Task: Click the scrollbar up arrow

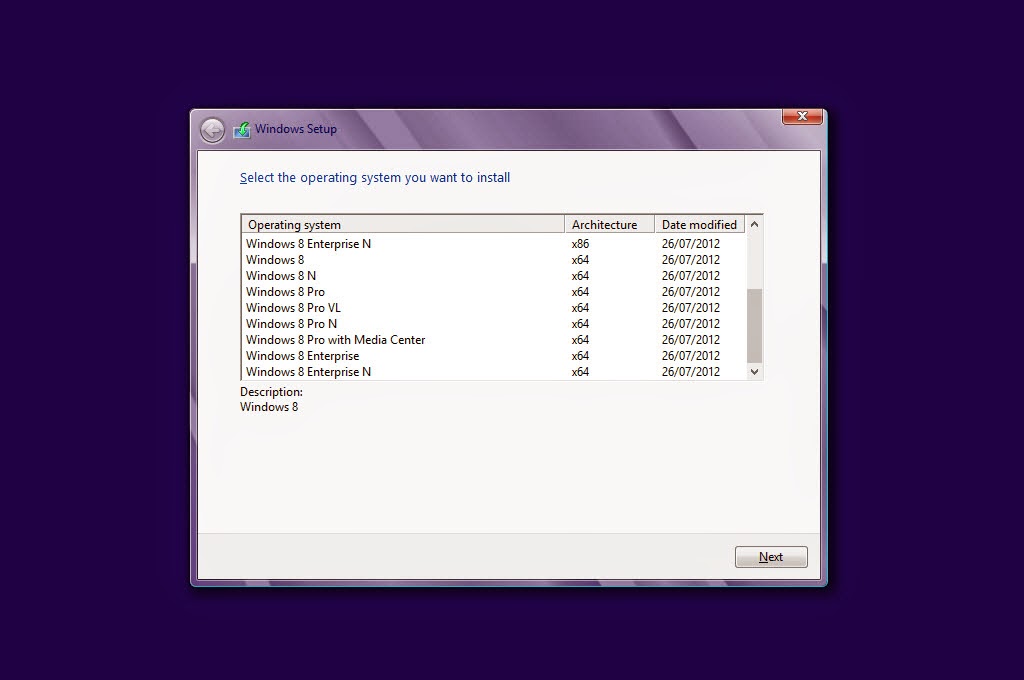Action: click(x=755, y=224)
